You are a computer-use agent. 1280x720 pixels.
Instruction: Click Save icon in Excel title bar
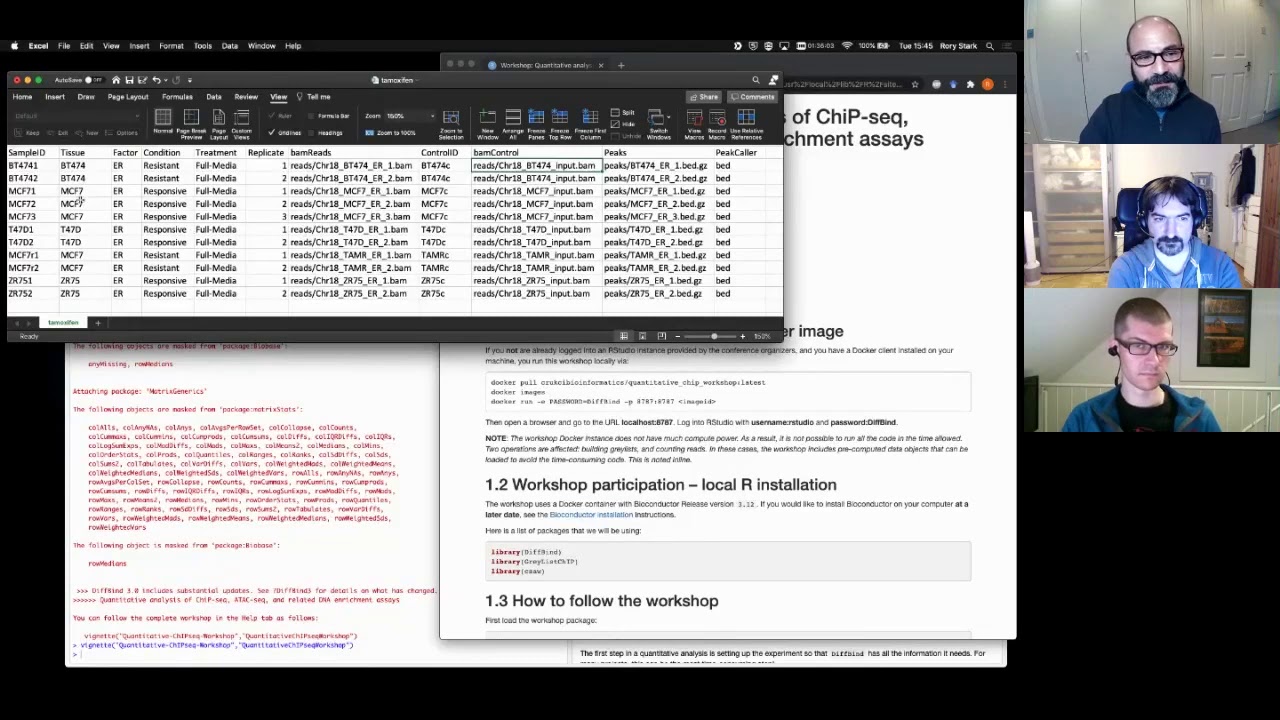coord(129,80)
